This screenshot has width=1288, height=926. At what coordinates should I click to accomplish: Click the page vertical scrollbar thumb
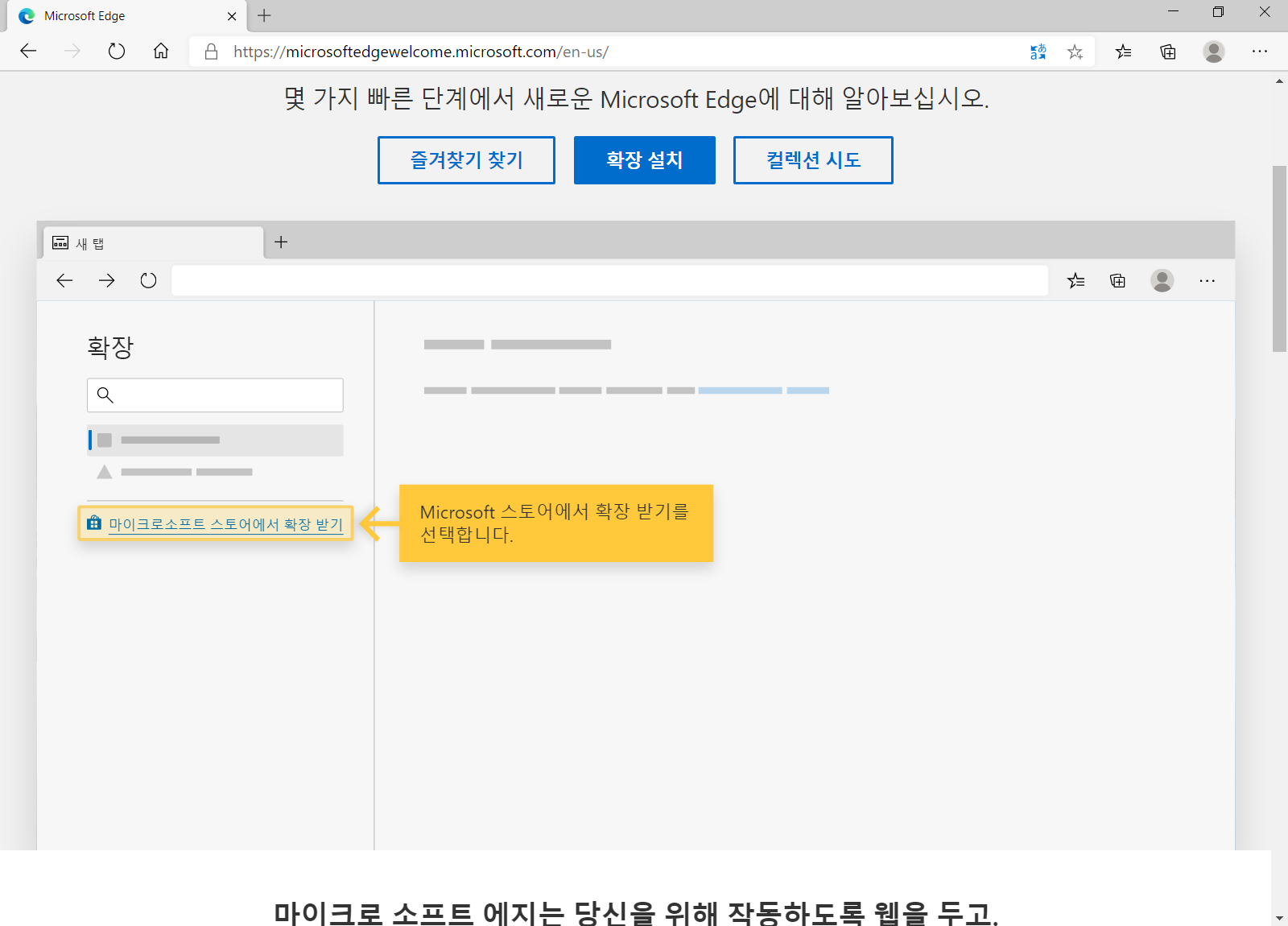1279,258
